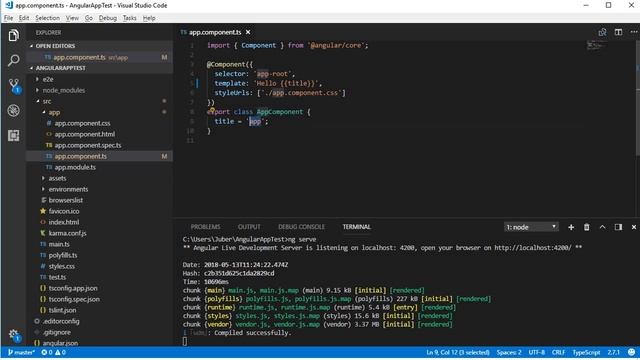Open the Search view in activity bar
The width and height of the screenshot is (640, 360).
click(x=13, y=60)
